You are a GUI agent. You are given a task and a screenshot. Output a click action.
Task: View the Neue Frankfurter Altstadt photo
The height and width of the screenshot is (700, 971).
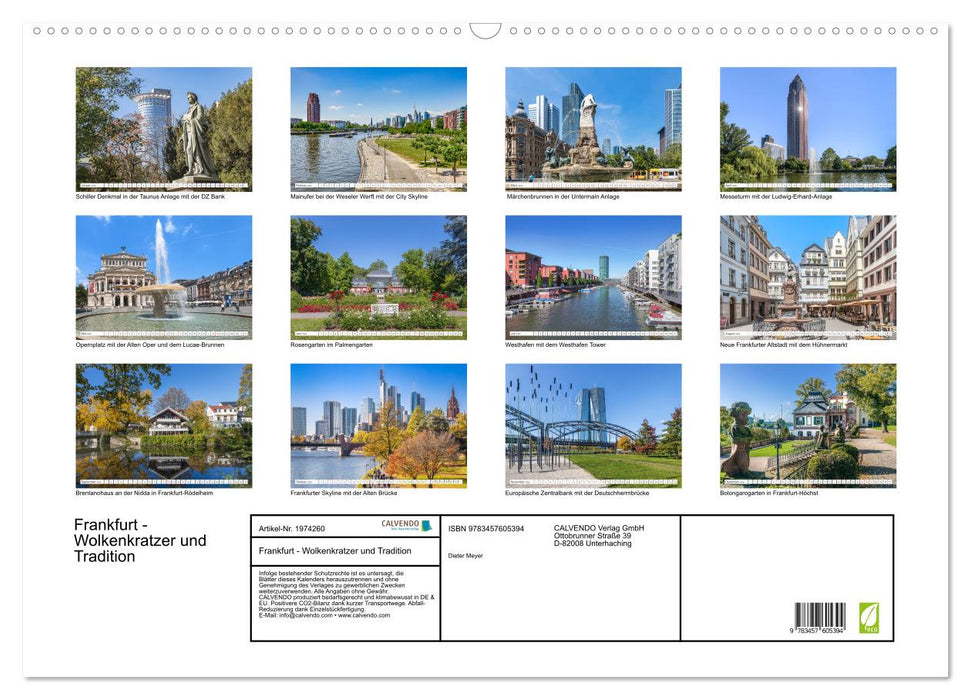pyautogui.click(x=807, y=277)
